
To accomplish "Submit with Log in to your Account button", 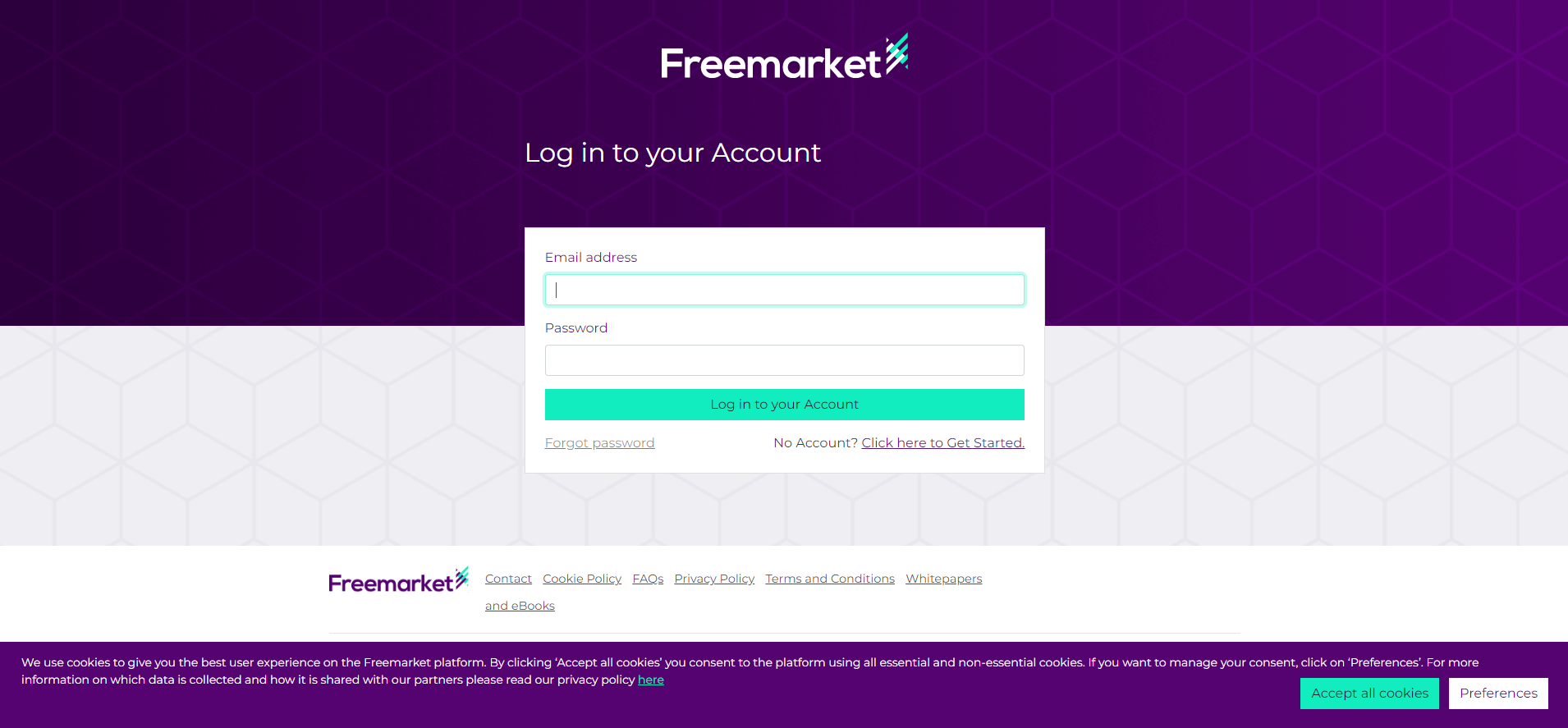I will coord(784,405).
